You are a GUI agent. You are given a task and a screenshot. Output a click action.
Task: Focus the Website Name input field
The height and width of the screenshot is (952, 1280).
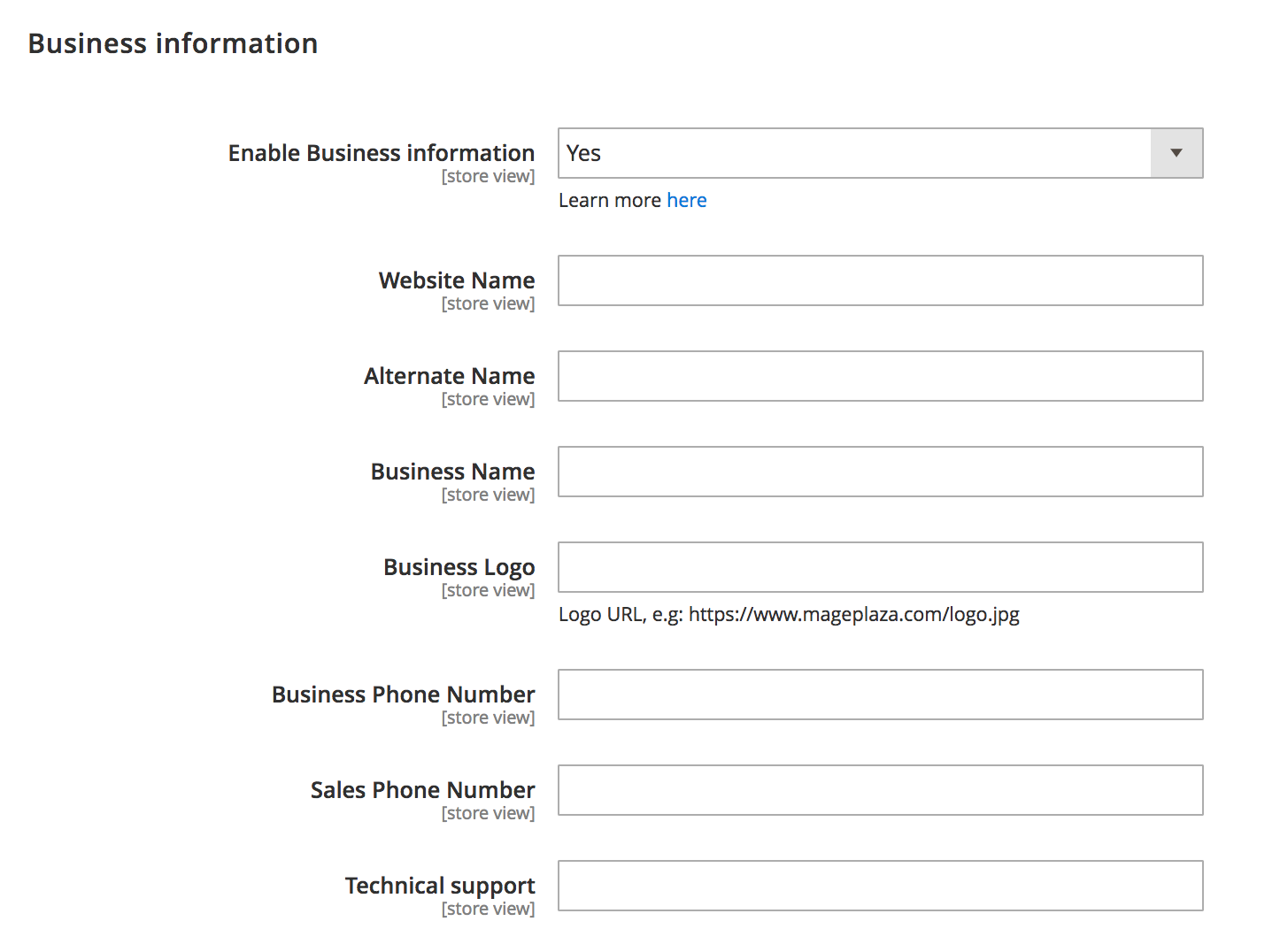click(880, 280)
